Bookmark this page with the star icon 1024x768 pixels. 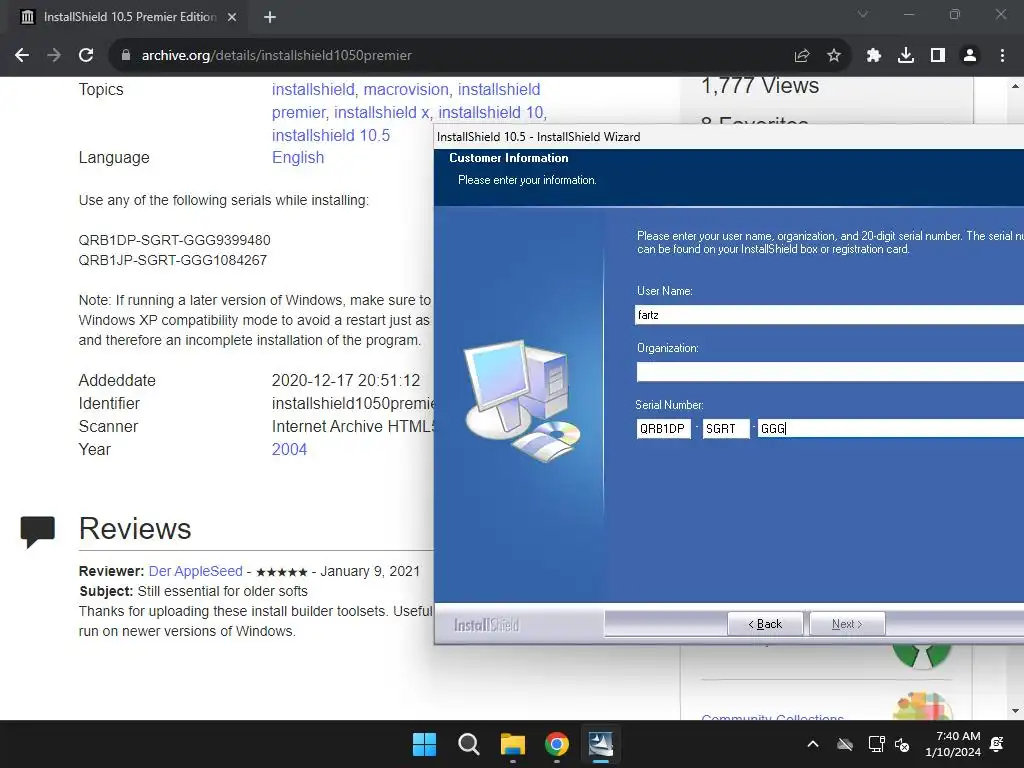[834, 56]
